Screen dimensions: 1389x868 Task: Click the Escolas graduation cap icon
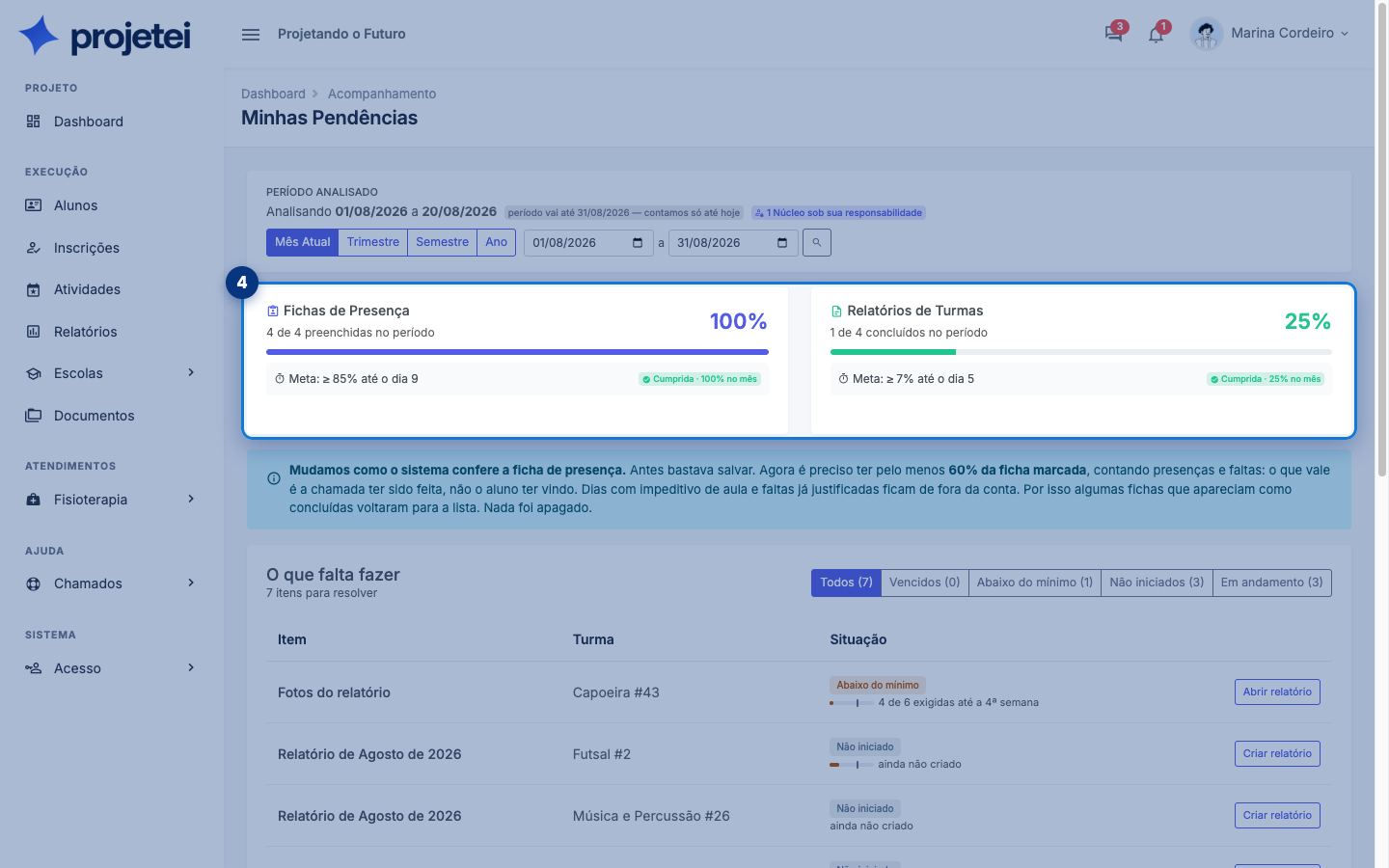click(34, 373)
